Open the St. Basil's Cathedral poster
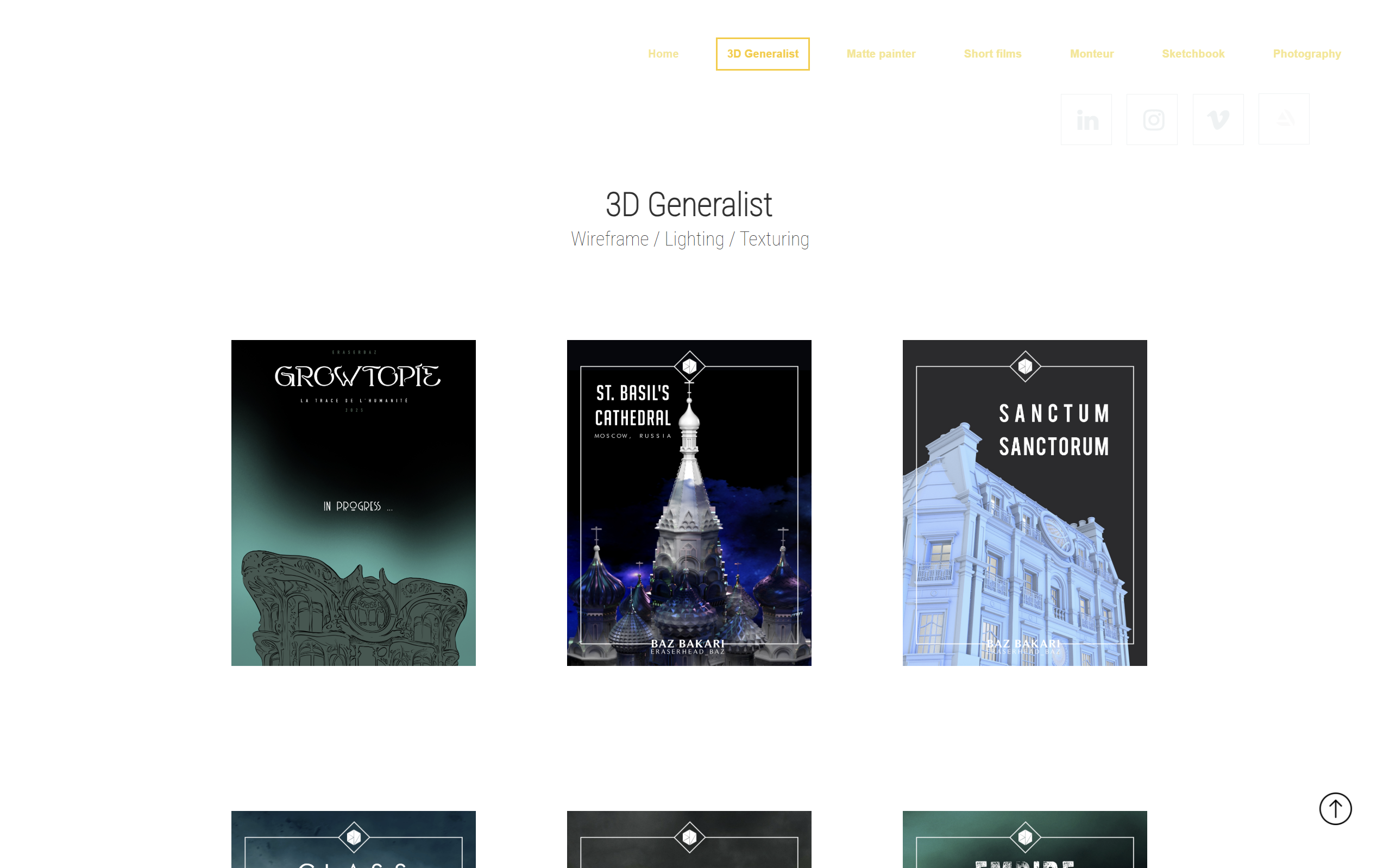The image size is (1377, 868). tap(689, 502)
